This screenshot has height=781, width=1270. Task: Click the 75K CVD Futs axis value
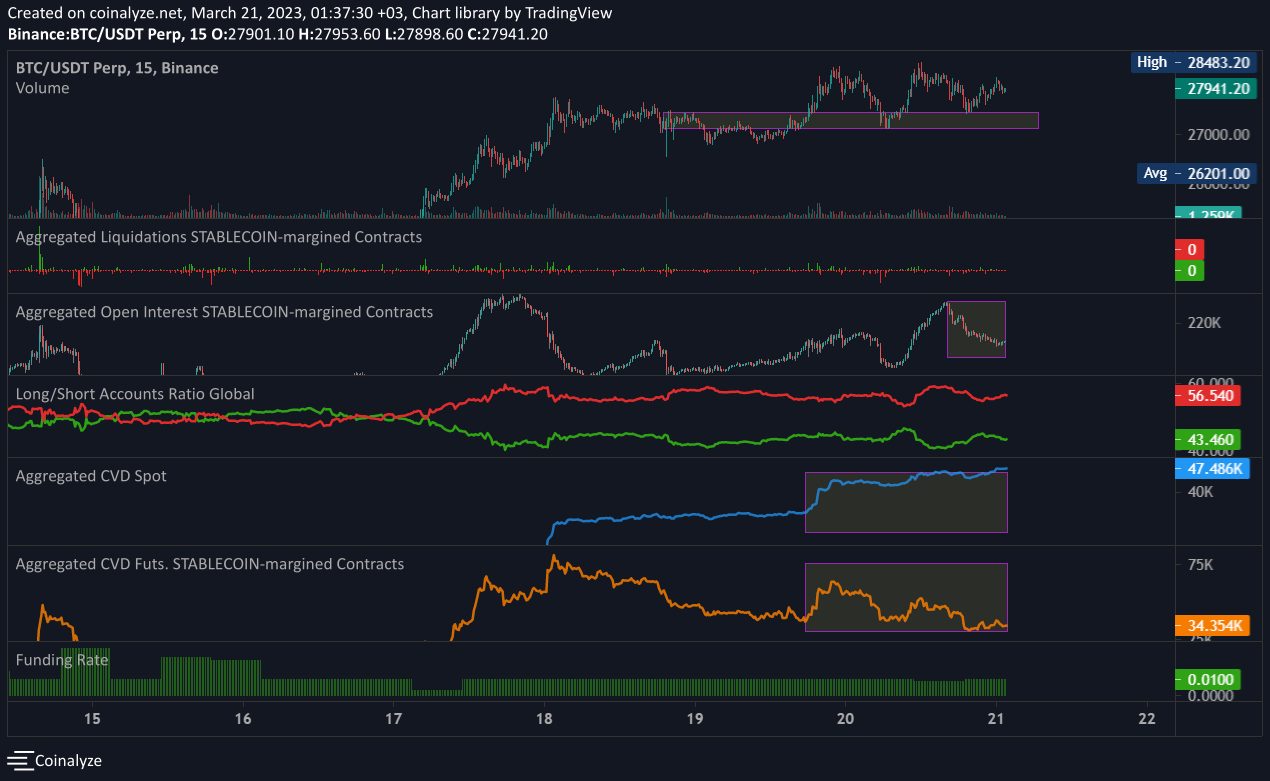(x=1200, y=564)
